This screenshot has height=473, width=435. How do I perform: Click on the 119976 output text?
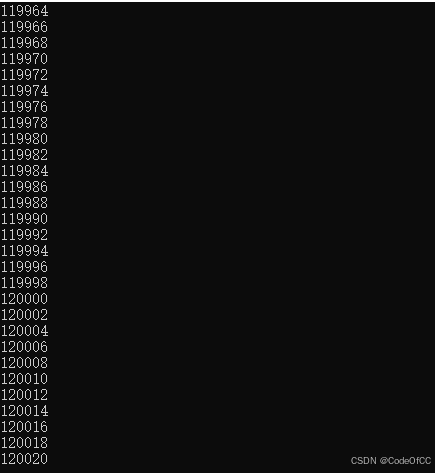click(x=25, y=107)
